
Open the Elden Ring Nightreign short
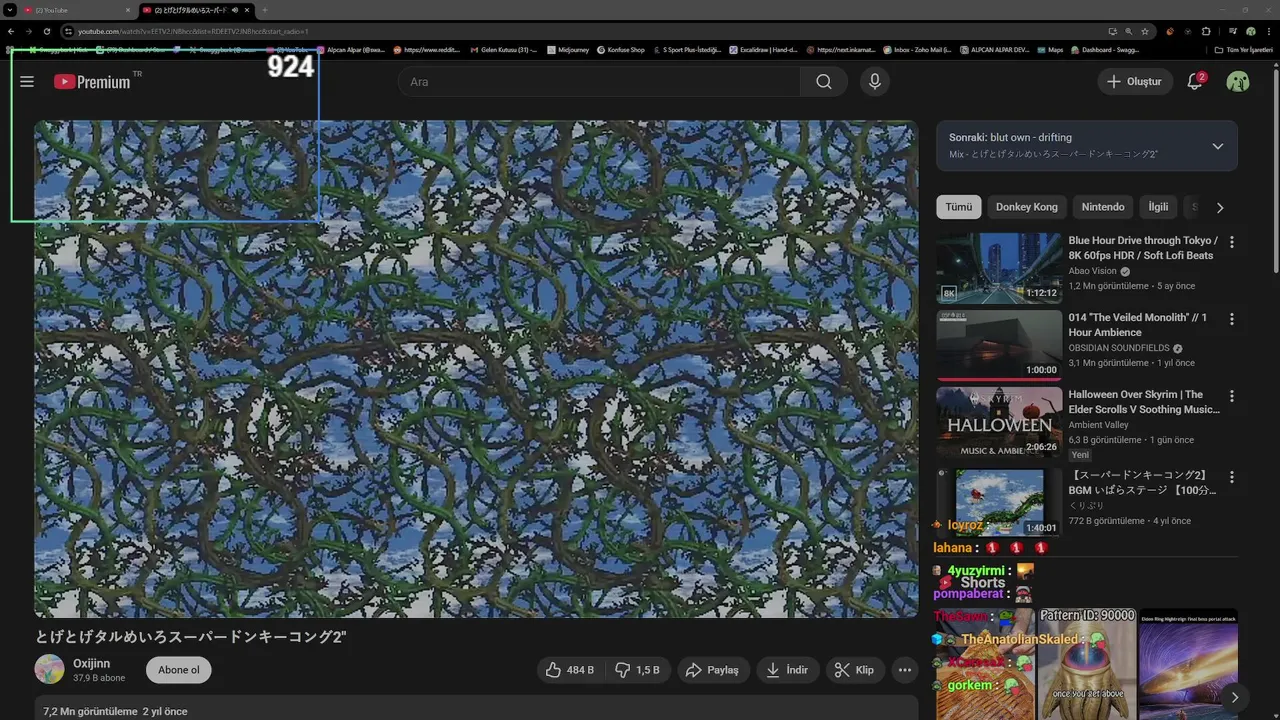(1188, 664)
